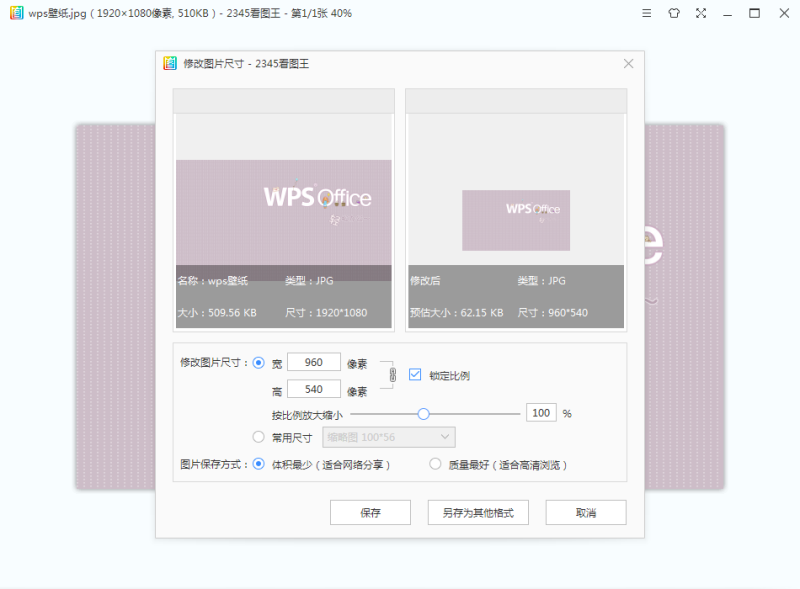Image resolution: width=800 pixels, height=589 pixels.
Task: Toggle fullscreen with the arrows icon
Action: [701, 13]
